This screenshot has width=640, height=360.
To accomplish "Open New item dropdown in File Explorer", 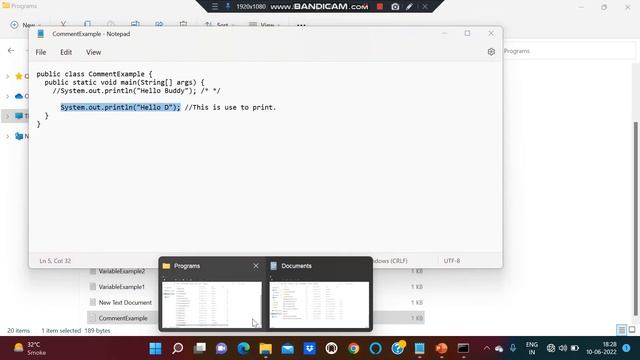I will (x=25, y=25).
